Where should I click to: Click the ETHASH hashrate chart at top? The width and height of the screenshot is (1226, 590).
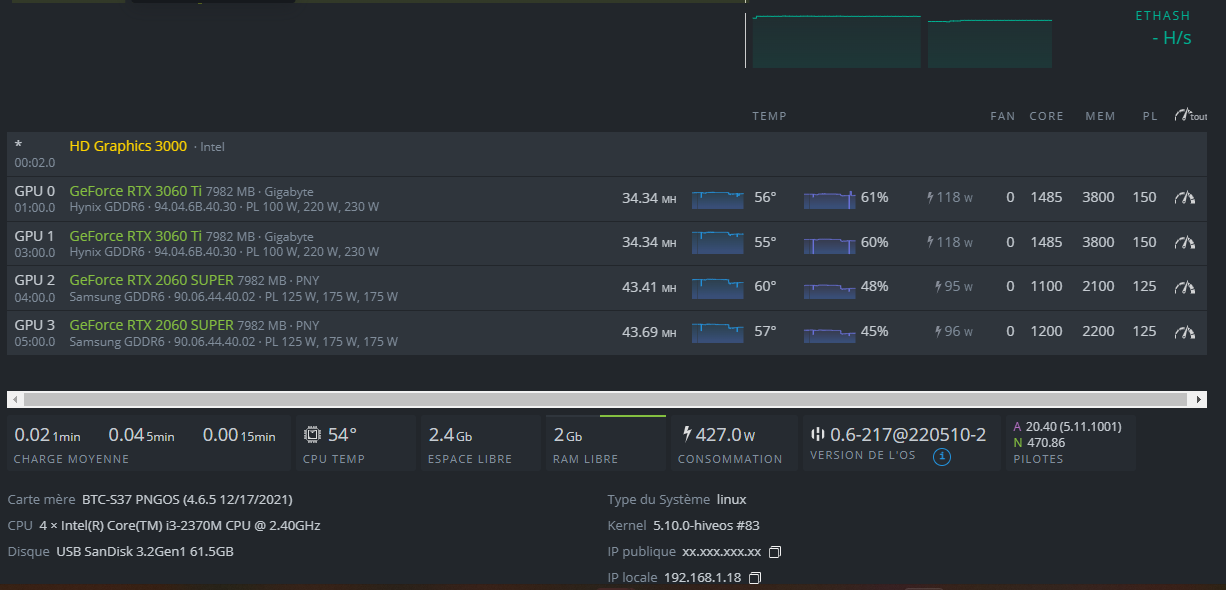tap(900, 42)
